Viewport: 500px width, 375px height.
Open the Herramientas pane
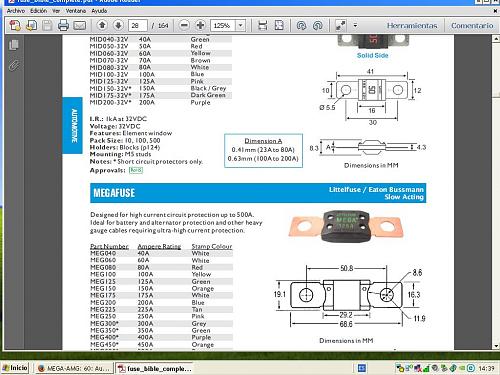click(x=412, y=26)
